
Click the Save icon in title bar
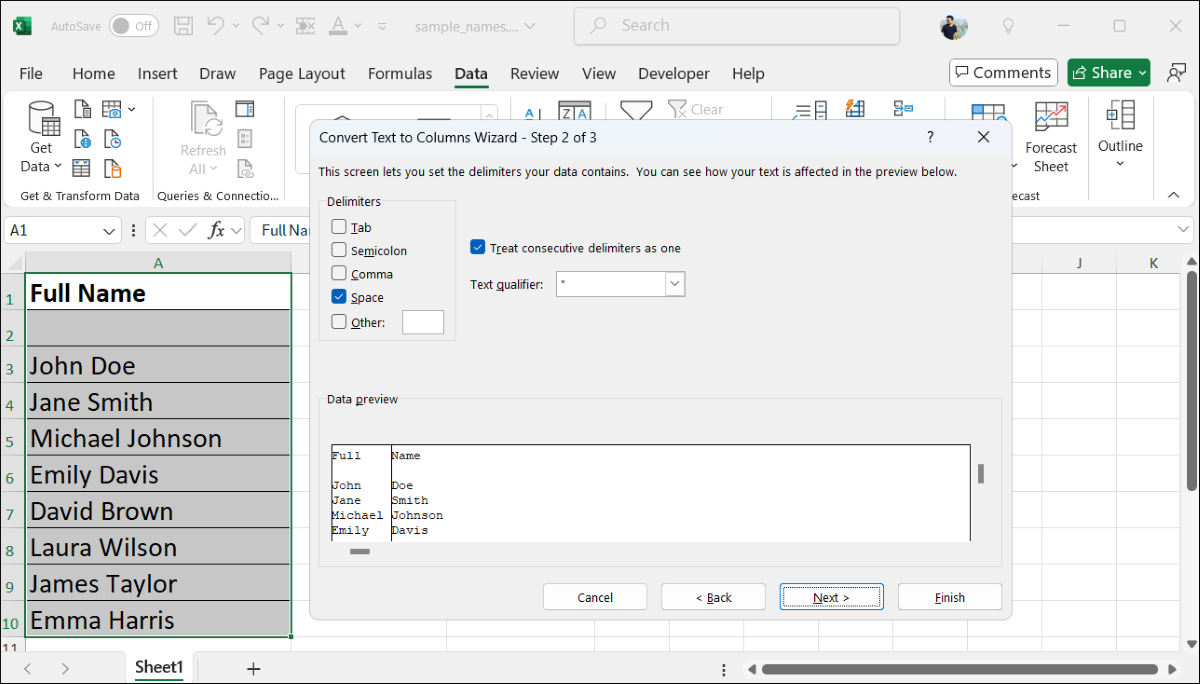tap(183, 26)
